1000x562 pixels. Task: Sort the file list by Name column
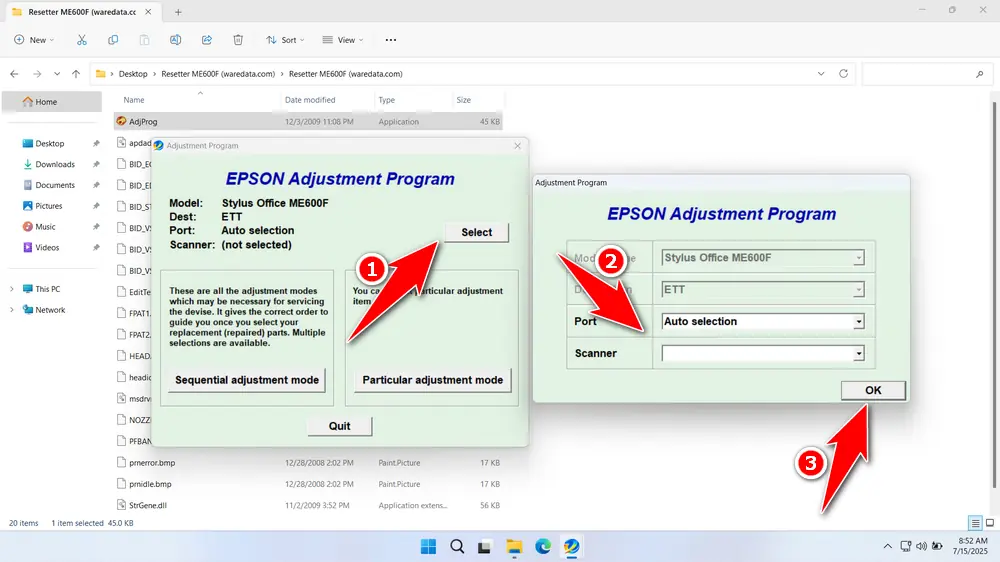[134, 100]
